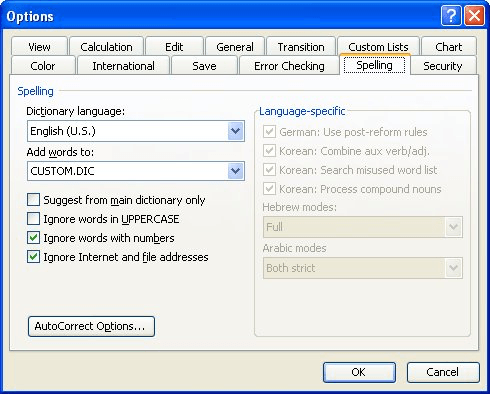490x394 pixels.
Task: Switch to Custom Lists tab
Action: 378,47
